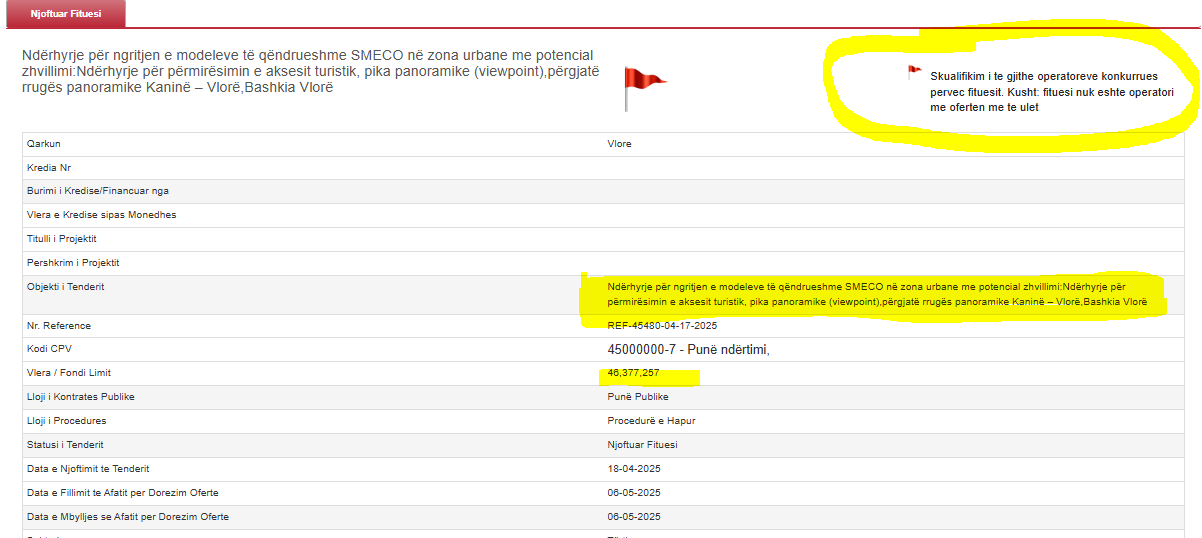
Task: Click the Njoftuar Fituesi status value in table
Action: [x=642, y=445]
